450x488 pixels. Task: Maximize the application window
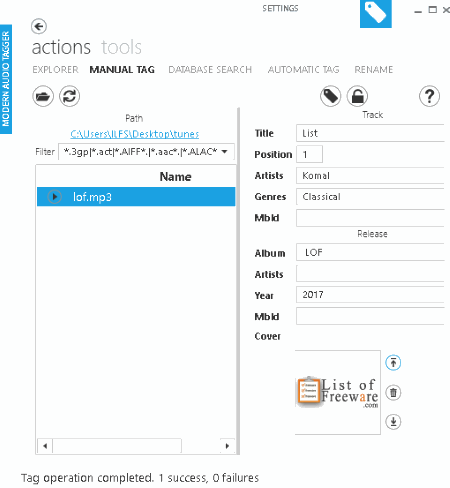point(432,10)
